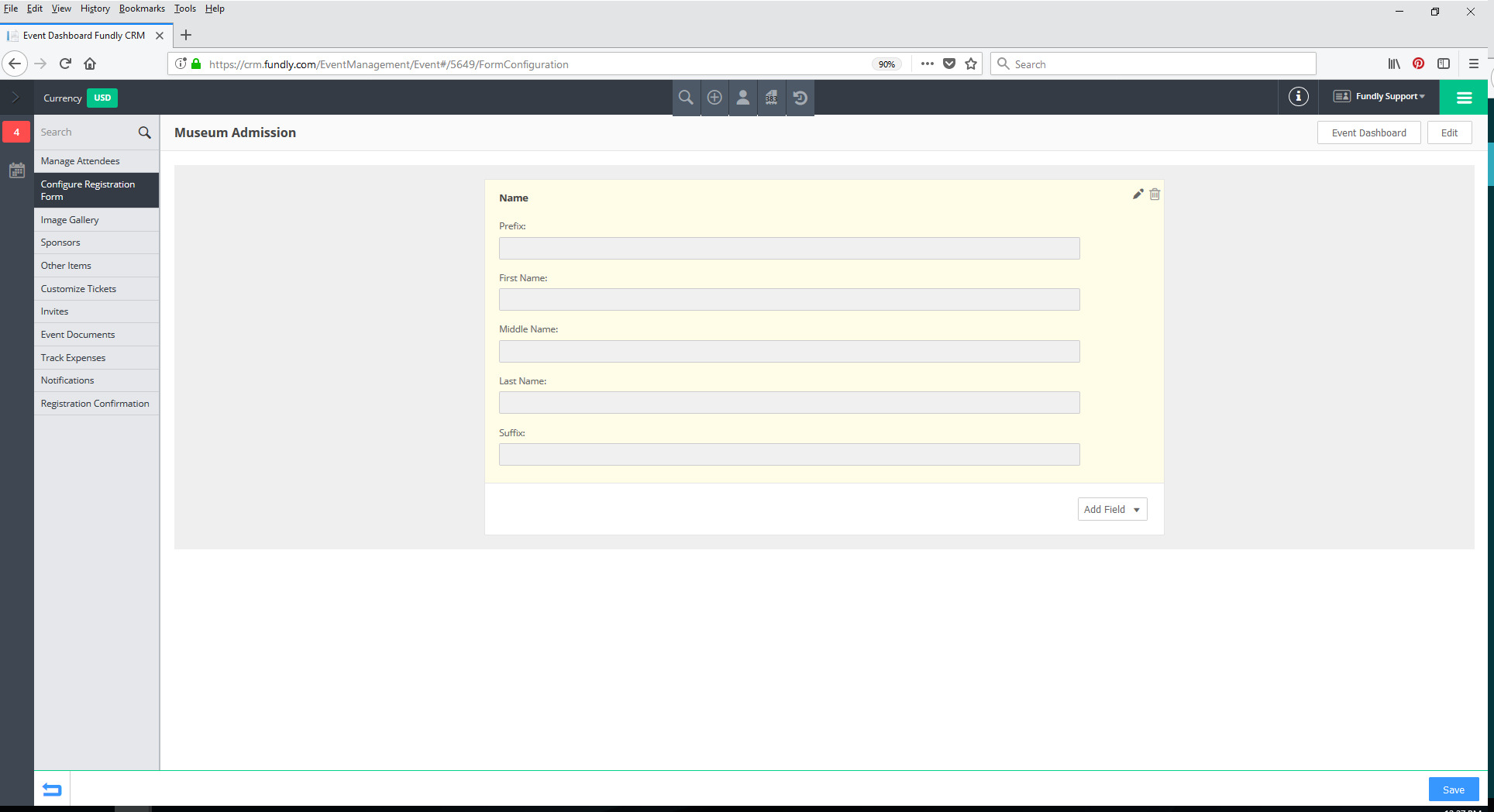Screen dimensions: 1494x812
Task: Click the Pinterest extension icon
Action: pos(1419,64)
